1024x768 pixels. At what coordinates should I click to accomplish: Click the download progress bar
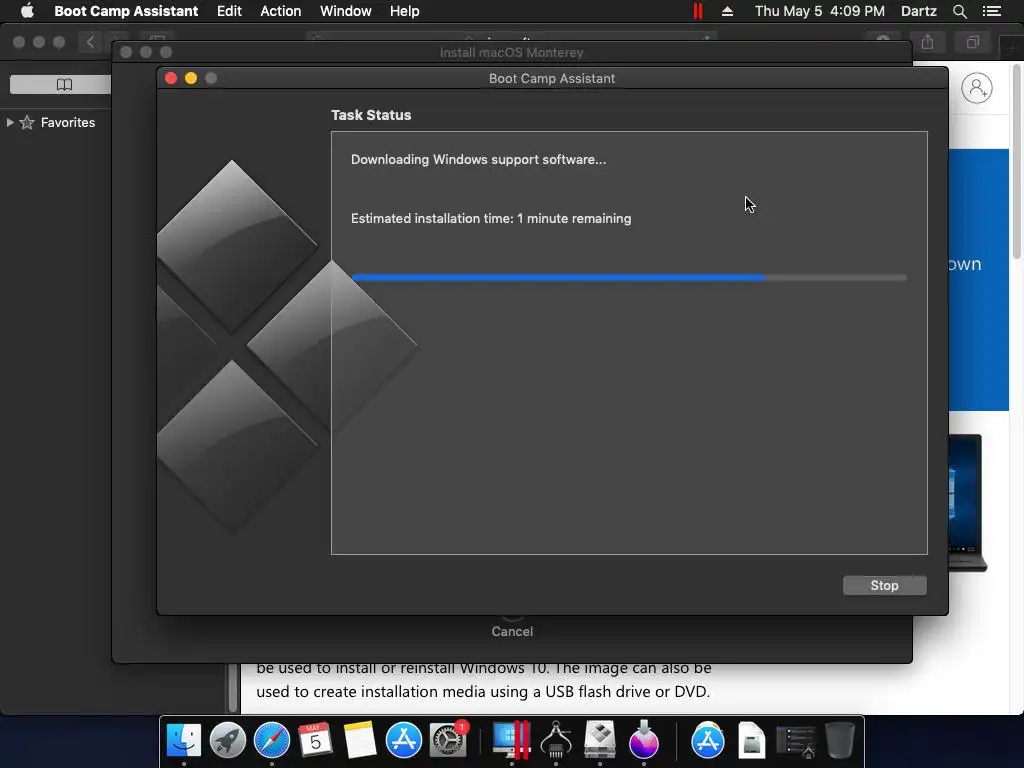(629, 278)
